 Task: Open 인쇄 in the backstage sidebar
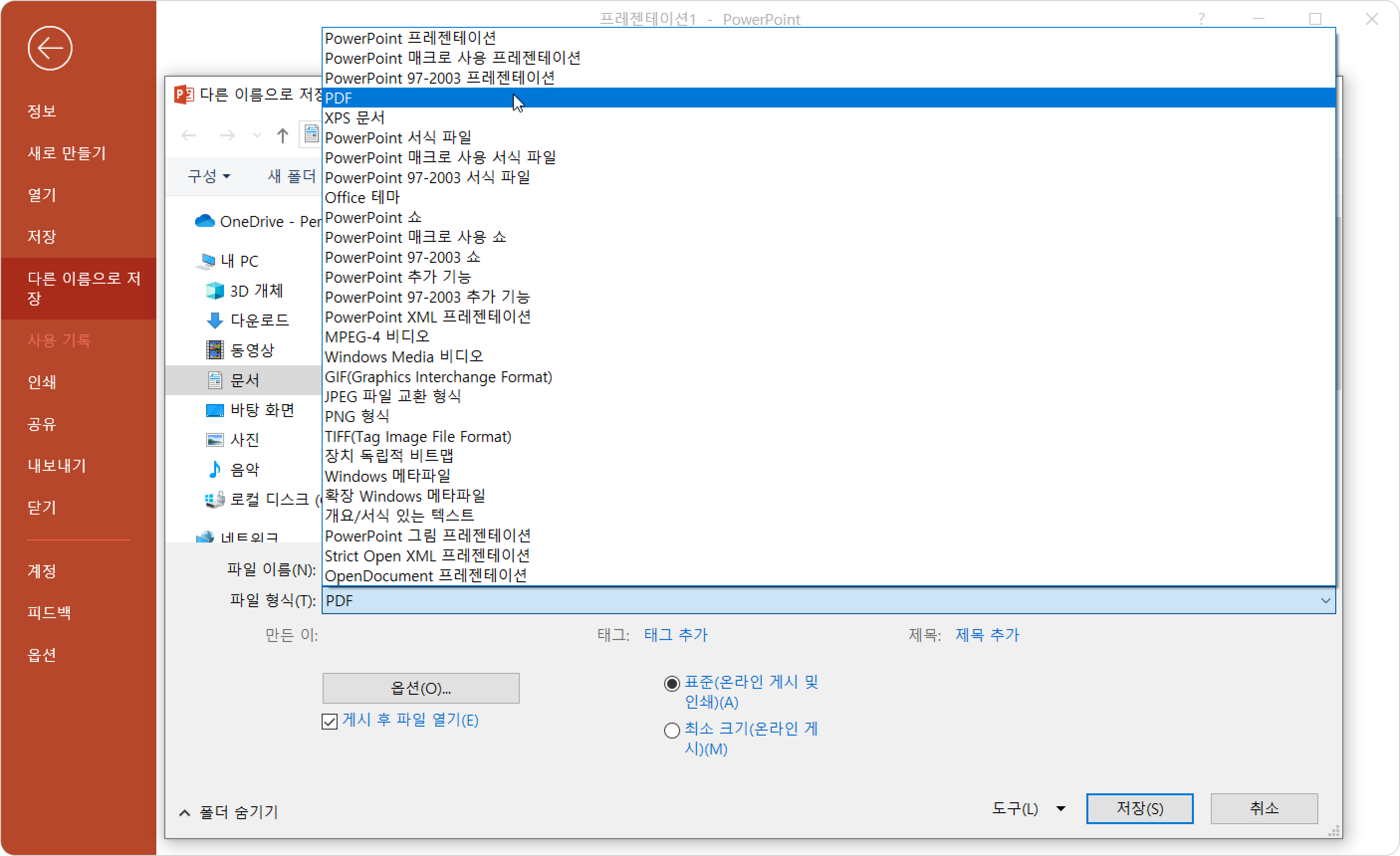(x=42, y=382)
